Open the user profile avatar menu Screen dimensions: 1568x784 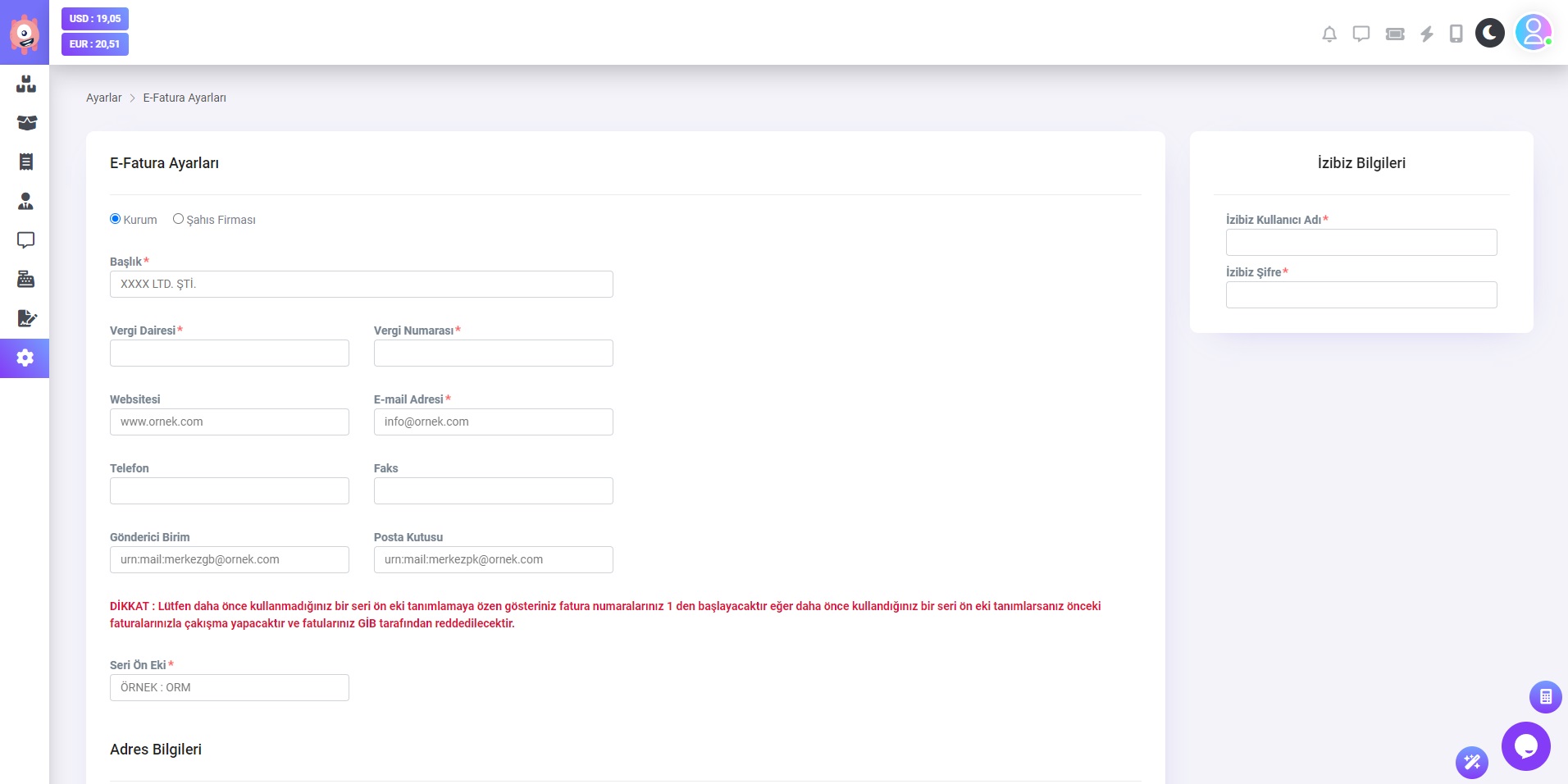pos(1532,33)
